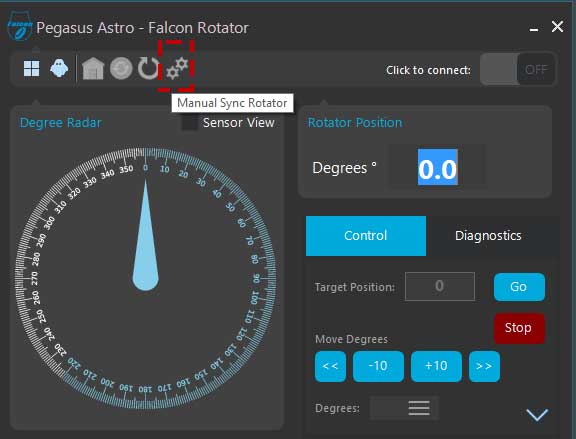Select the 0.0 Degrees position value
This screenshot has height=439, width=576.
438,168
